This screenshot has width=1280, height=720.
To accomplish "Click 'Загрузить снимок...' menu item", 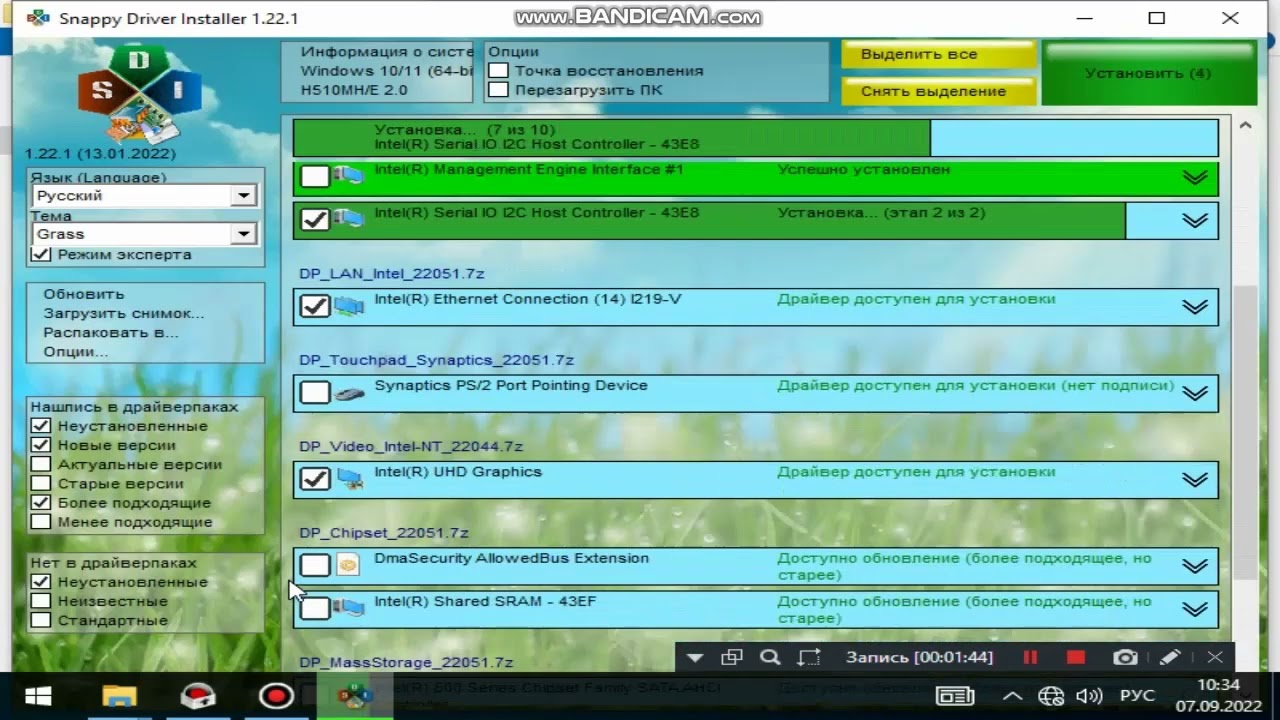I will tap(124, 313).
